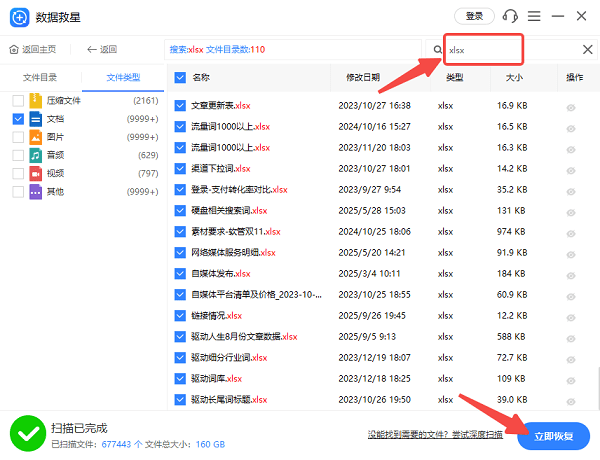Toggle the 压缩文件 category checkbox
Screen dimensions: 600x460
[19, 100]
